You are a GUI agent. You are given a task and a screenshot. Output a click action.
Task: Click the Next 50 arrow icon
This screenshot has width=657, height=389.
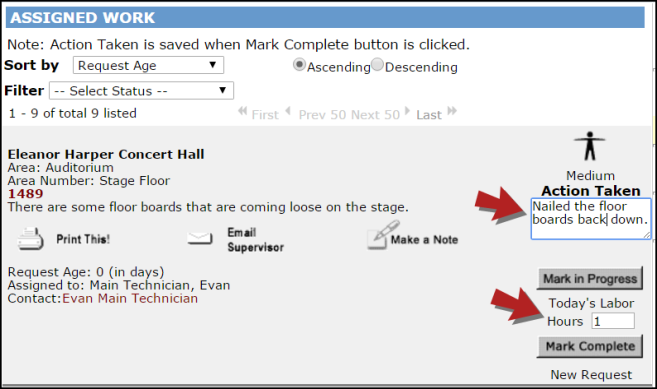point(407,111)
